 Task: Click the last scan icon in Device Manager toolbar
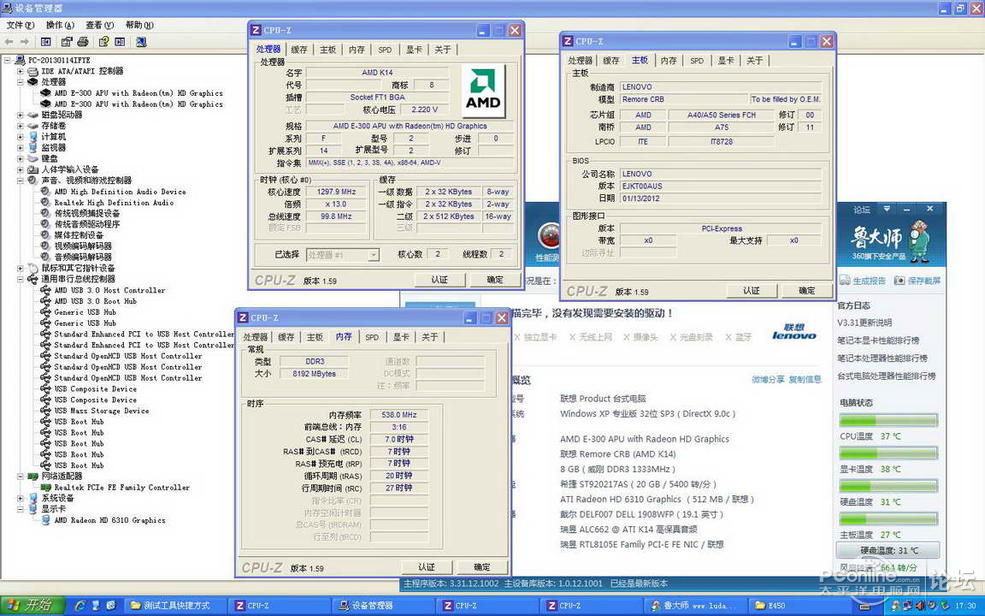coord(139,42)
